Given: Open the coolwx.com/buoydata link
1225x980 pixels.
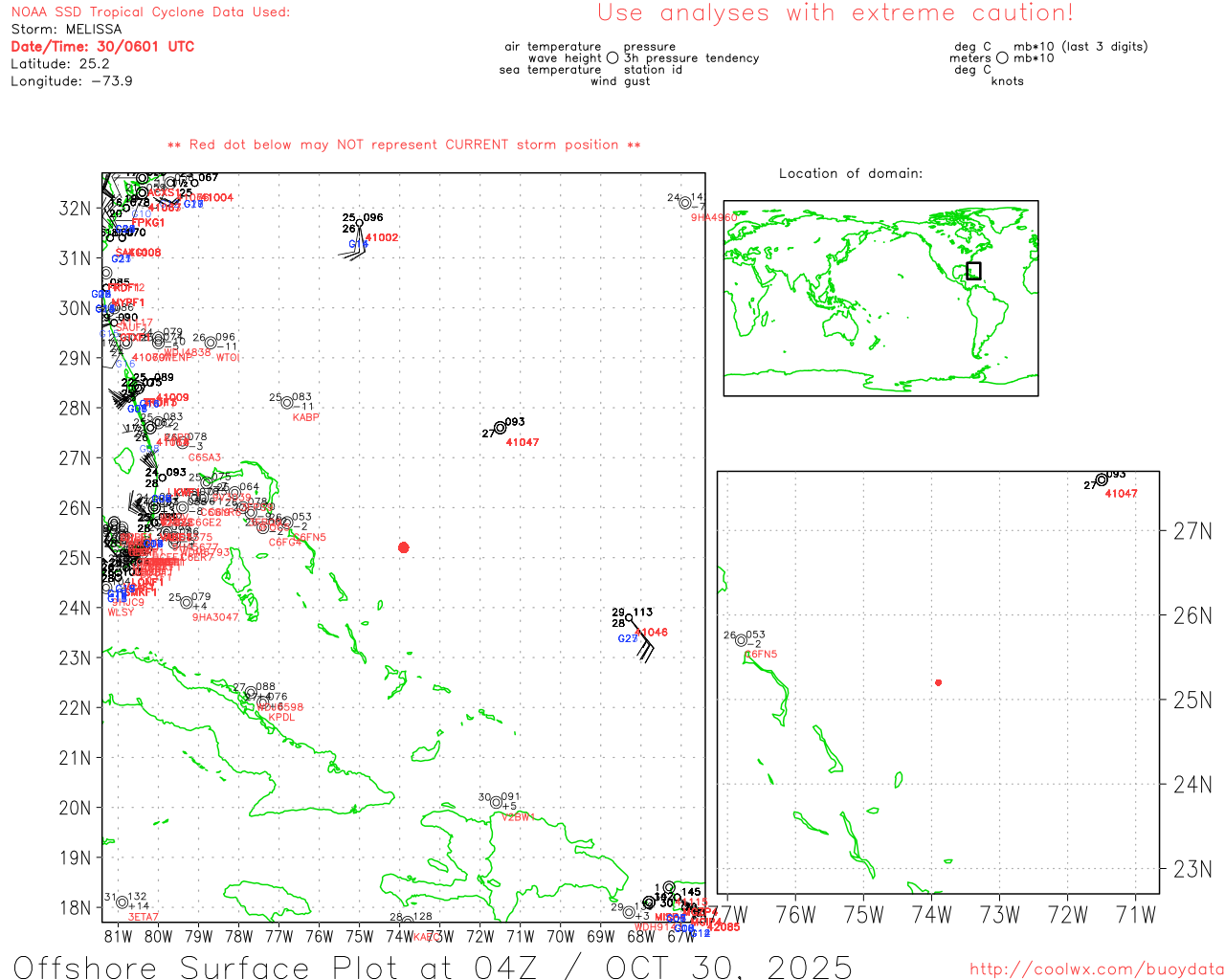Looking at the screenshot, I should (x=1096, y=969).
